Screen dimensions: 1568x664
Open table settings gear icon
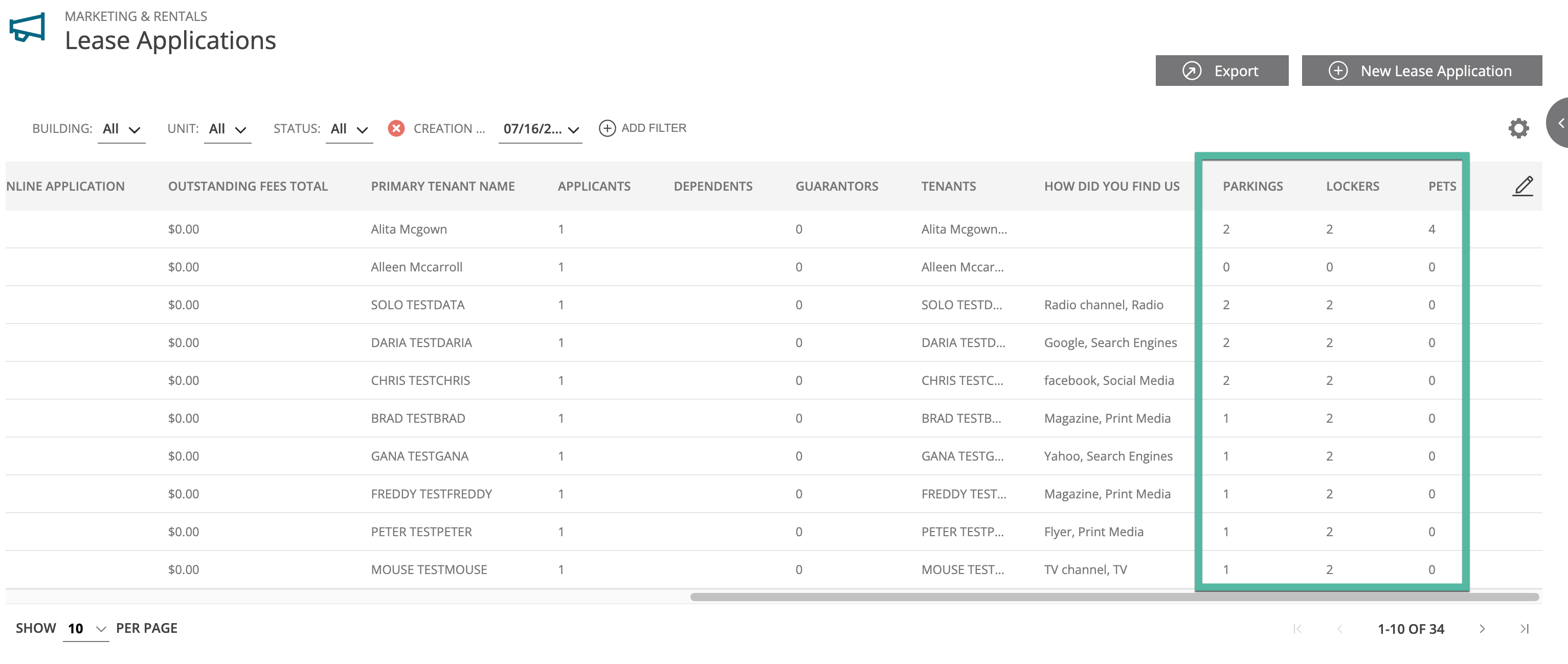pyautogui.click(x=1519, y=128)
